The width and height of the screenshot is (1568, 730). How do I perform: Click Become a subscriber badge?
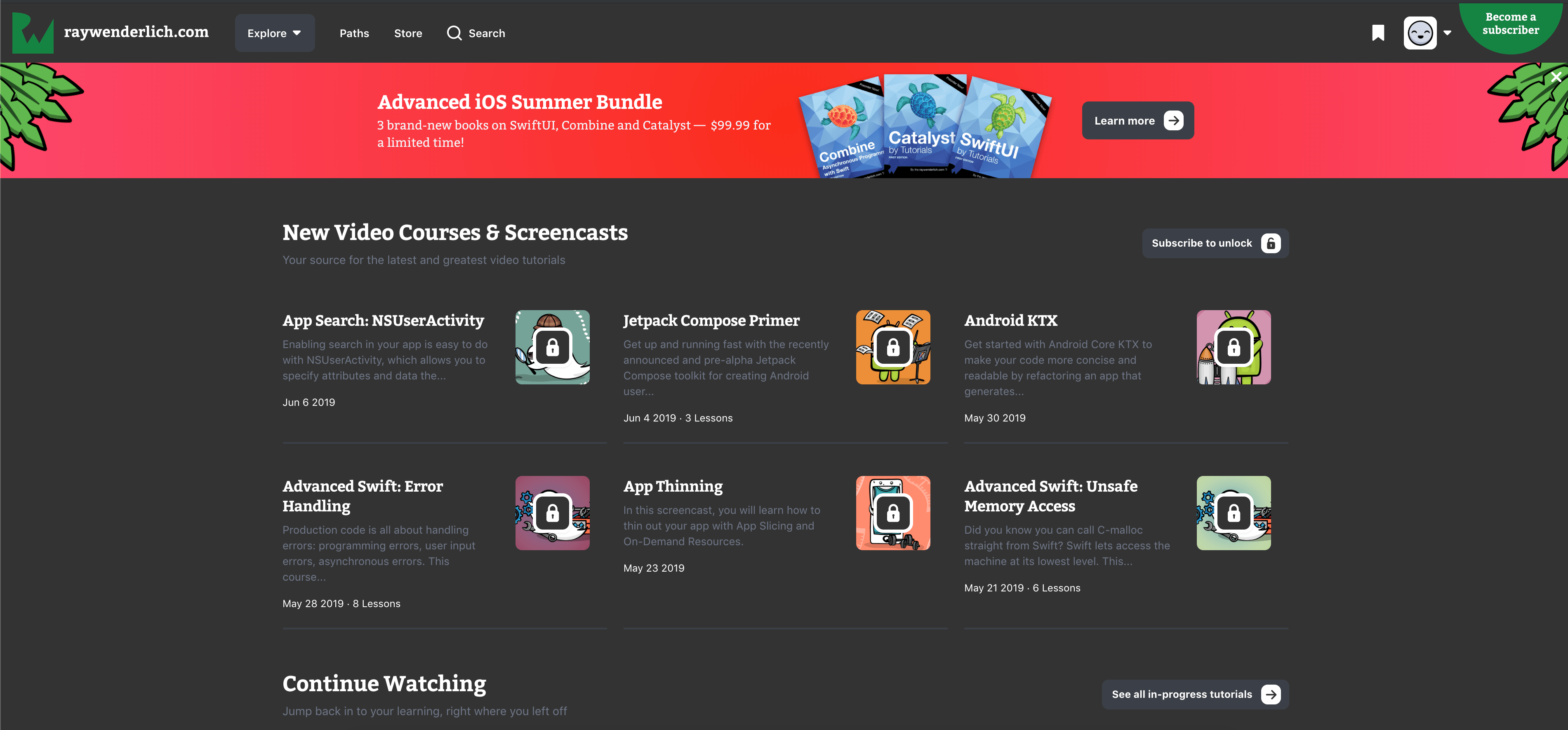pyautogui.click(x=1510, y=24)
